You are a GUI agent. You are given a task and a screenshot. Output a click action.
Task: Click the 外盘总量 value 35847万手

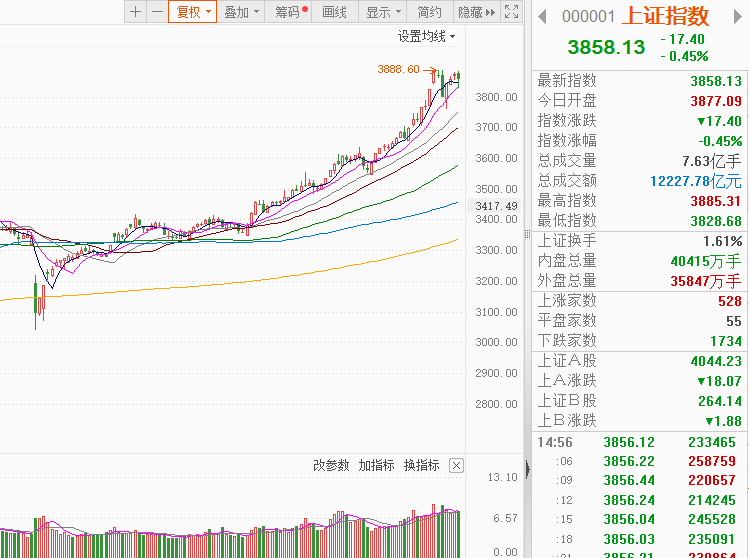point(706,281)
